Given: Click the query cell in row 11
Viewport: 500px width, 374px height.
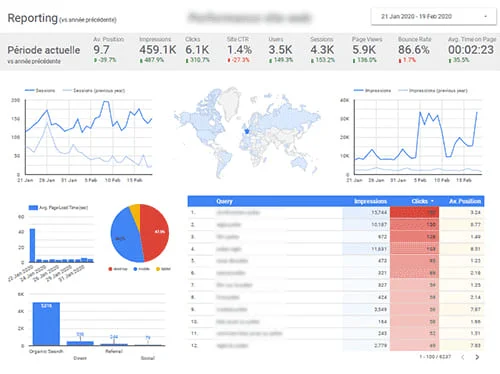Looking at the screenshot, I should pyautogui.click(x=249, y=333).
